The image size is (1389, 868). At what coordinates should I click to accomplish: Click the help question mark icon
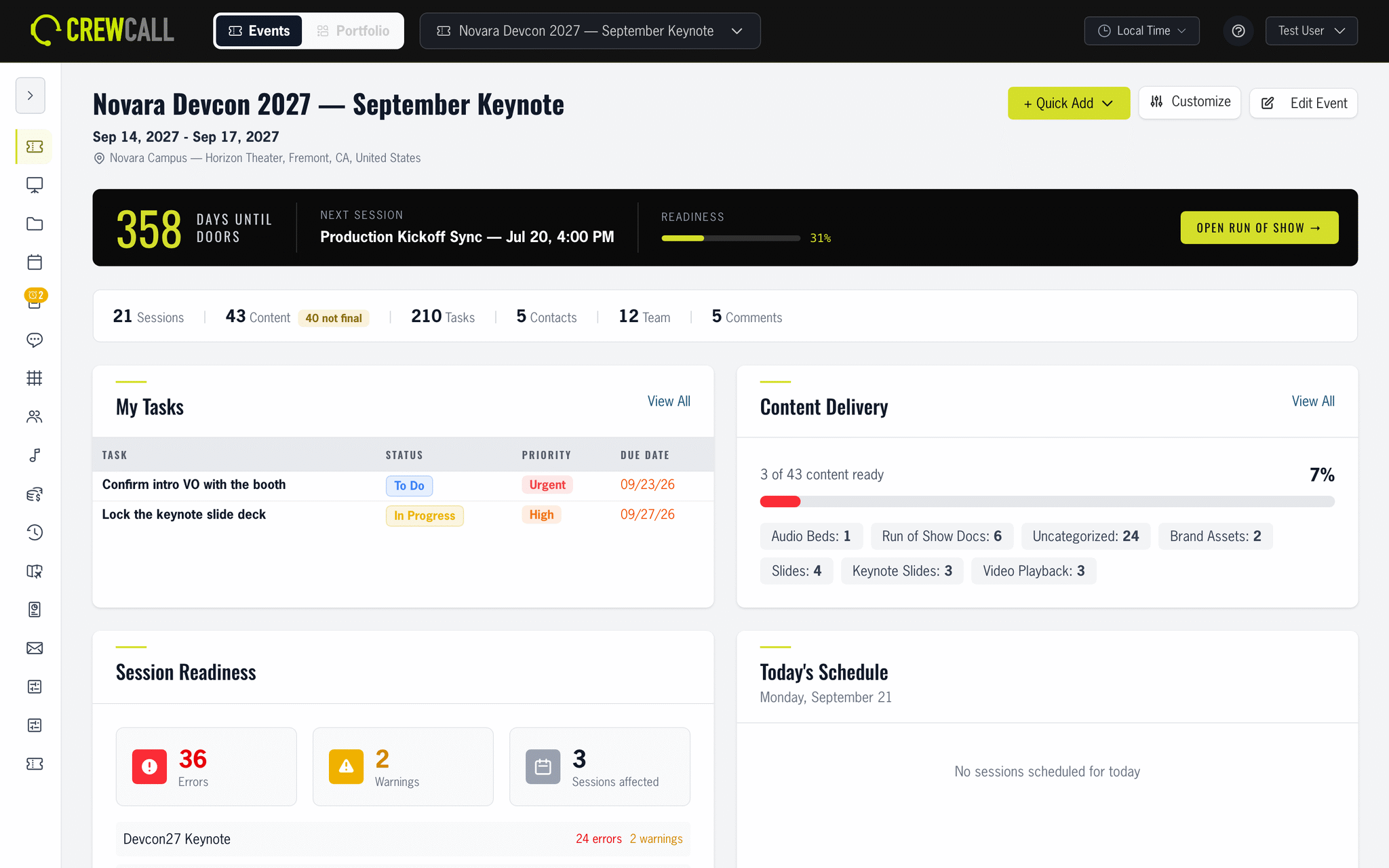click(1238, 31)
